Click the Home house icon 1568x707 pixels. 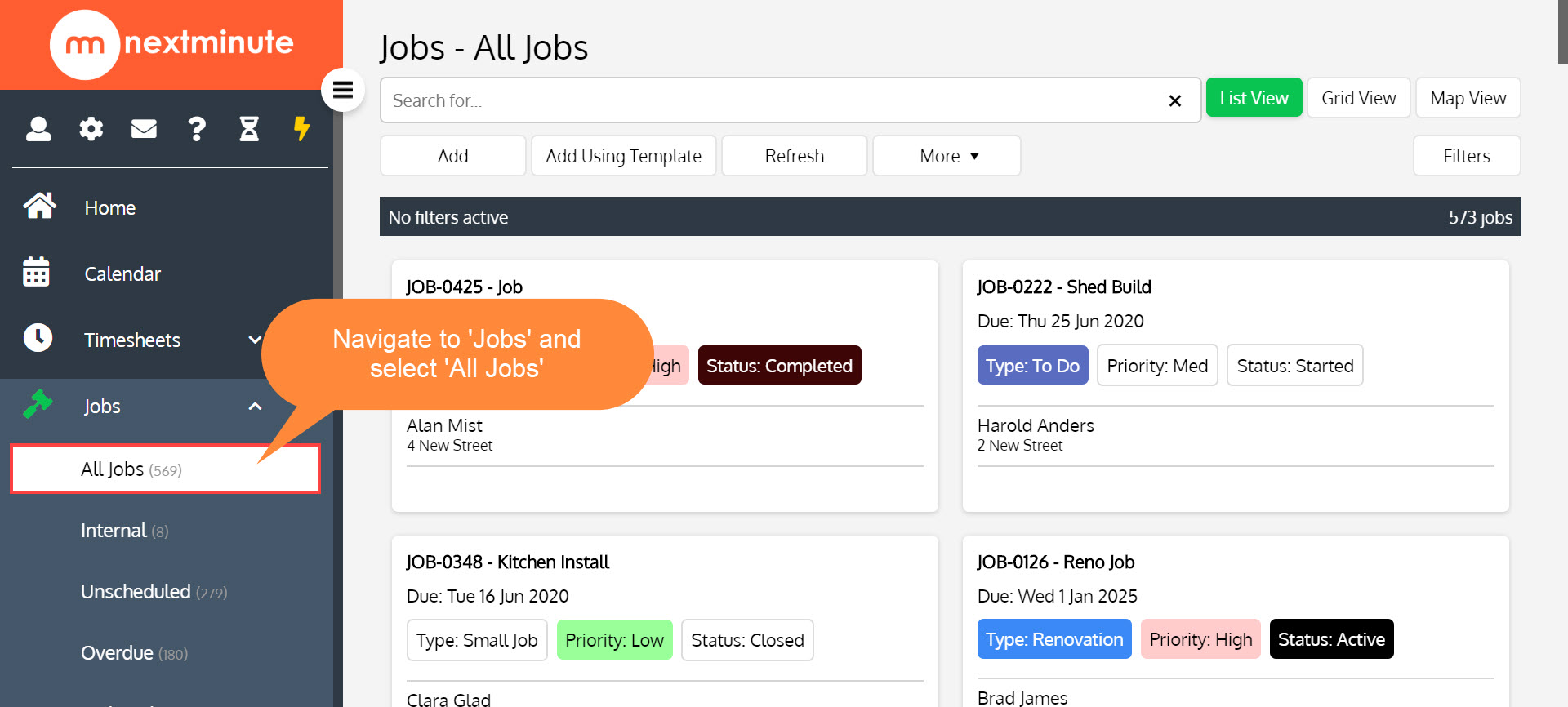39,207
